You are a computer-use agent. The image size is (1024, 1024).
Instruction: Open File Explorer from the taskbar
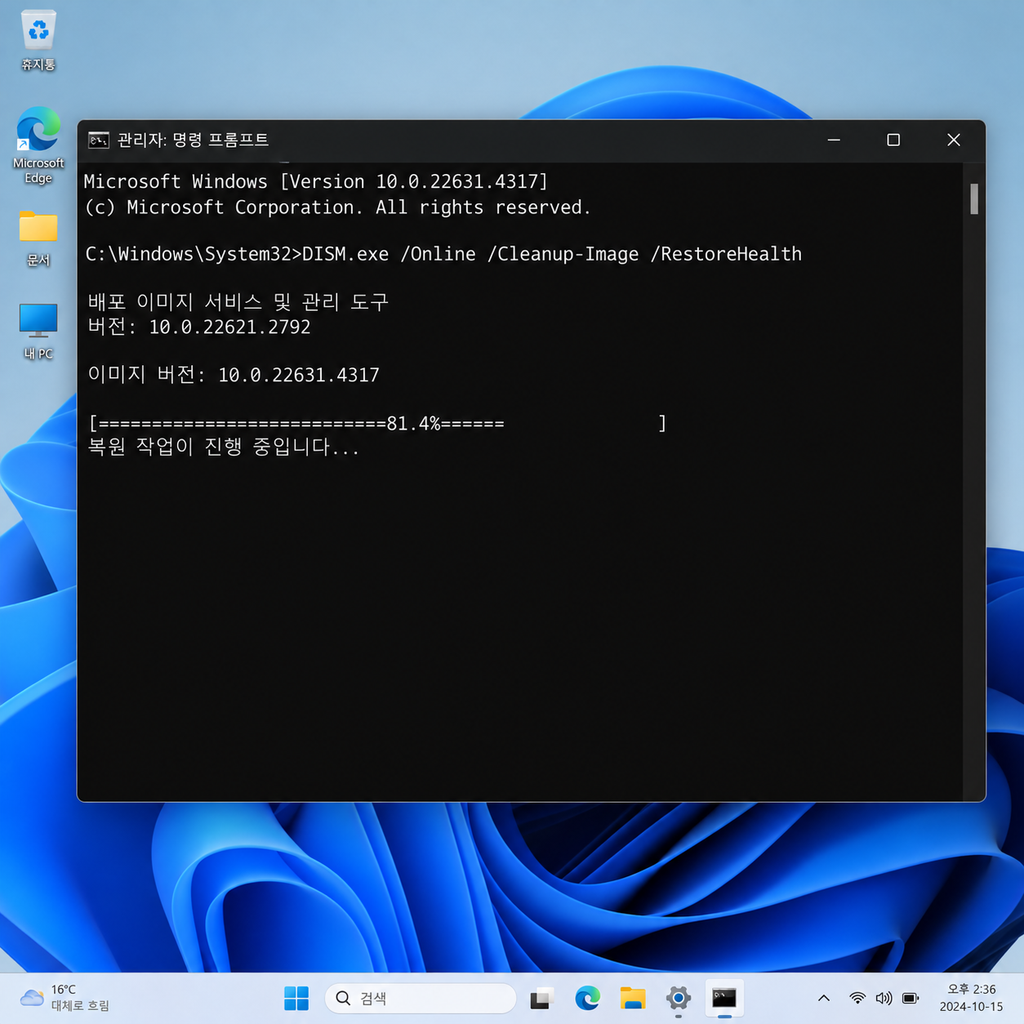pos(633,998)
